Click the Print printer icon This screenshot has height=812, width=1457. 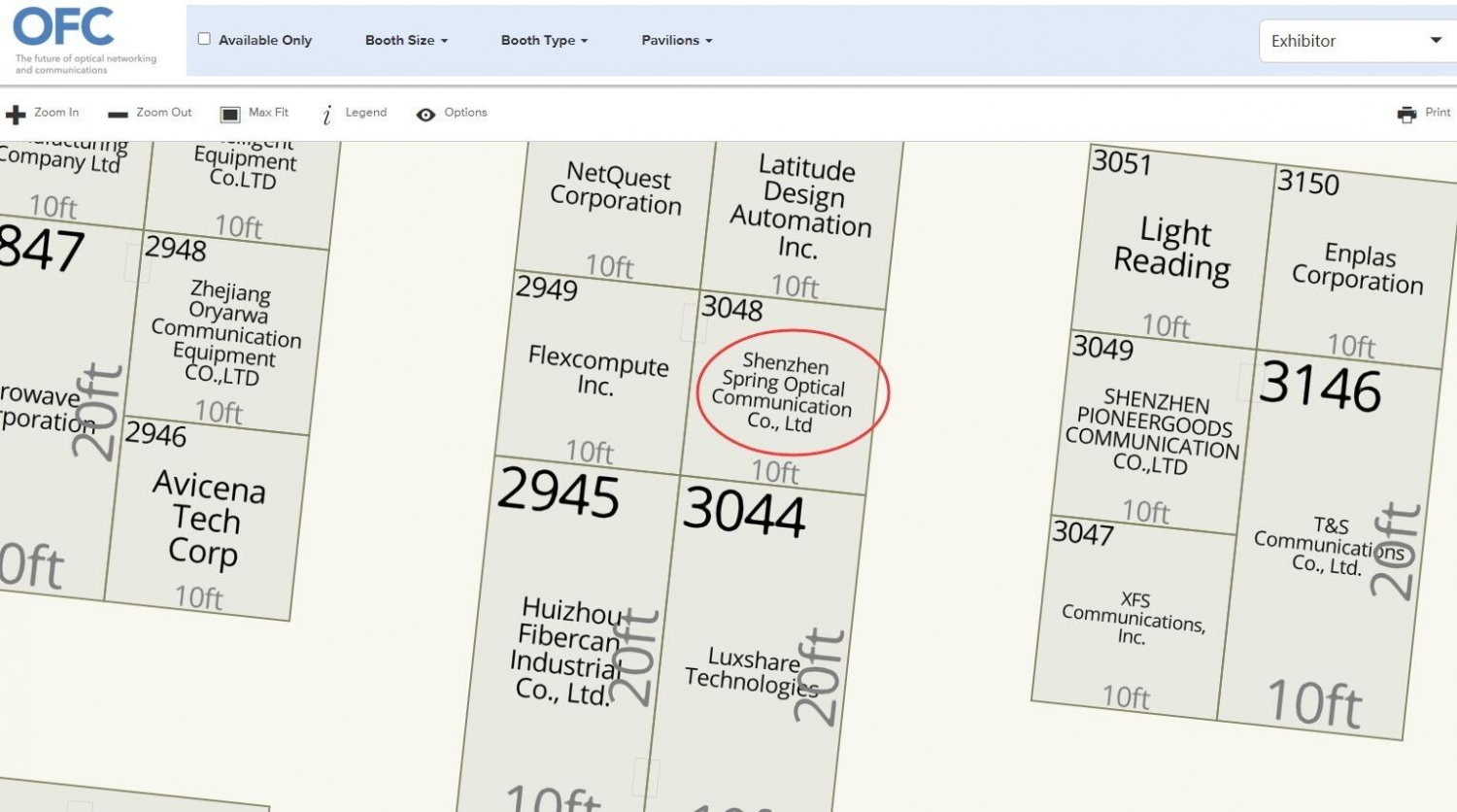pyautogui.click(x=1406, y=115)
